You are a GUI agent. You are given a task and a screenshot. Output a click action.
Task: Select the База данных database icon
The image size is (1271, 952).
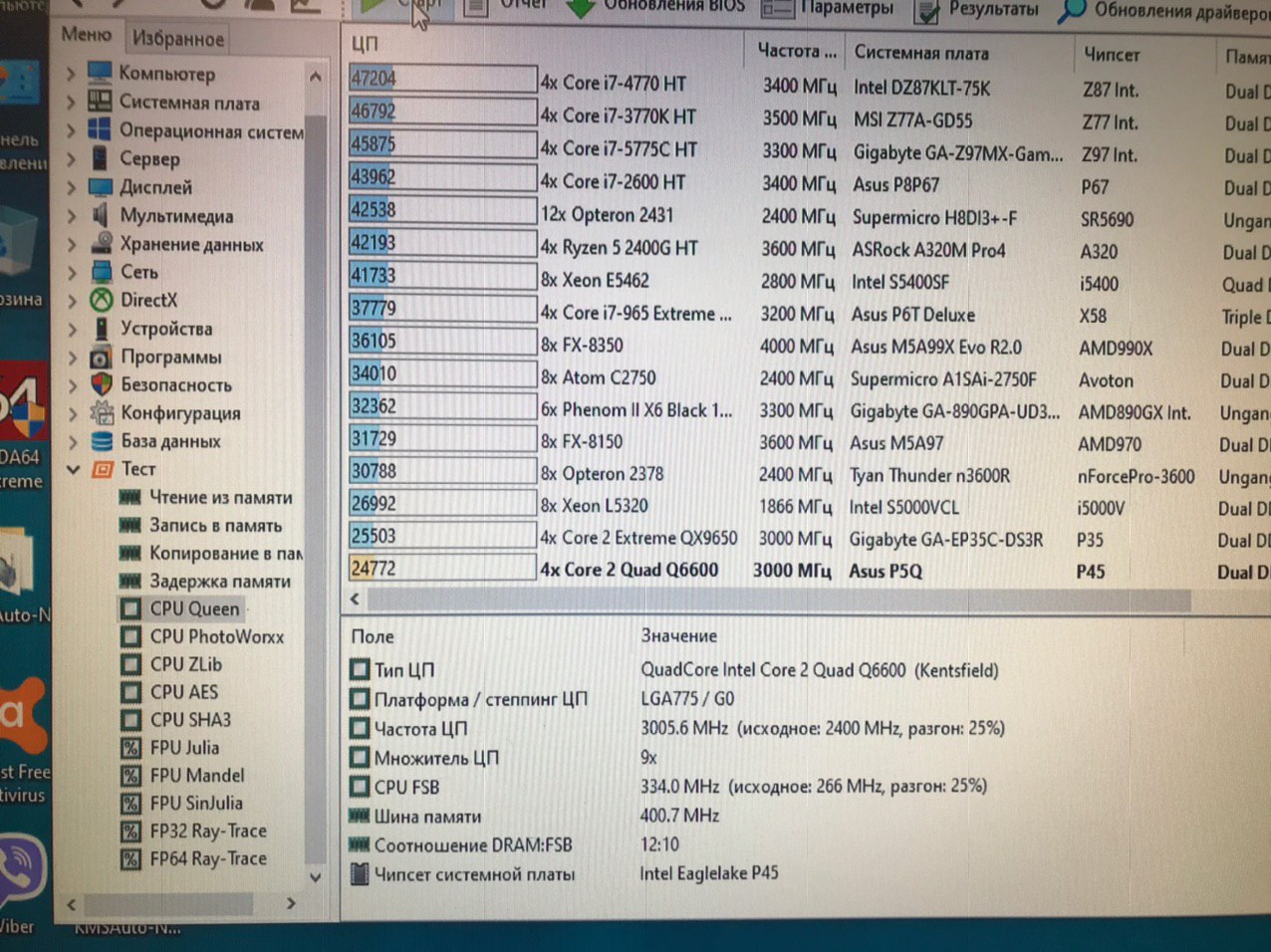pos(102,440)
